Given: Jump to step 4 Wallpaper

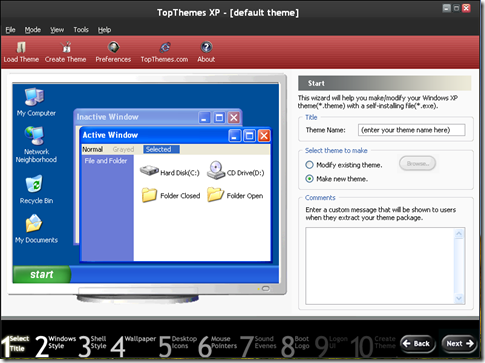Looking at the screenshot, I should click(133, 345).
